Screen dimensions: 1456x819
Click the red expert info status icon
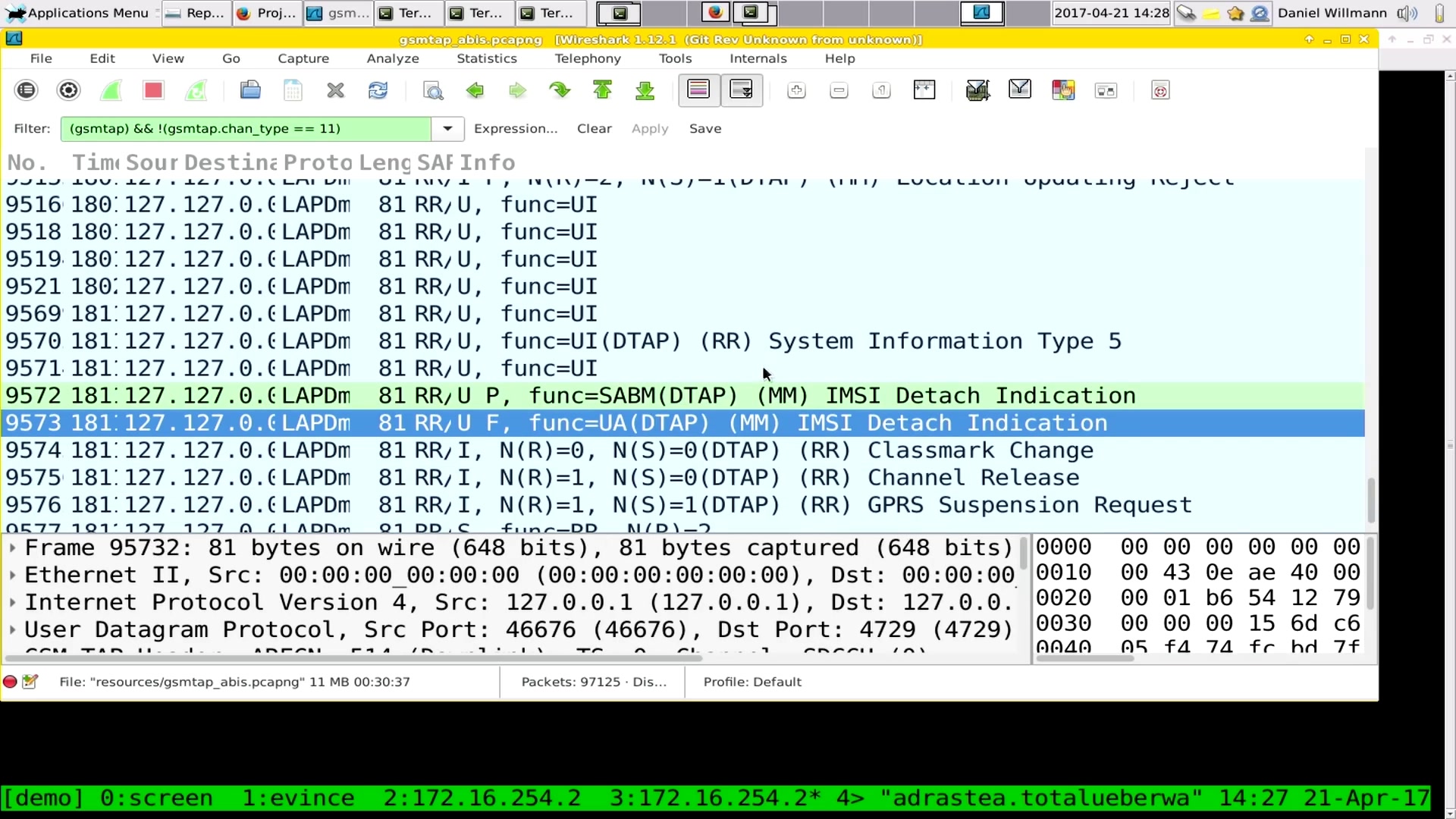tap(10, 682)
